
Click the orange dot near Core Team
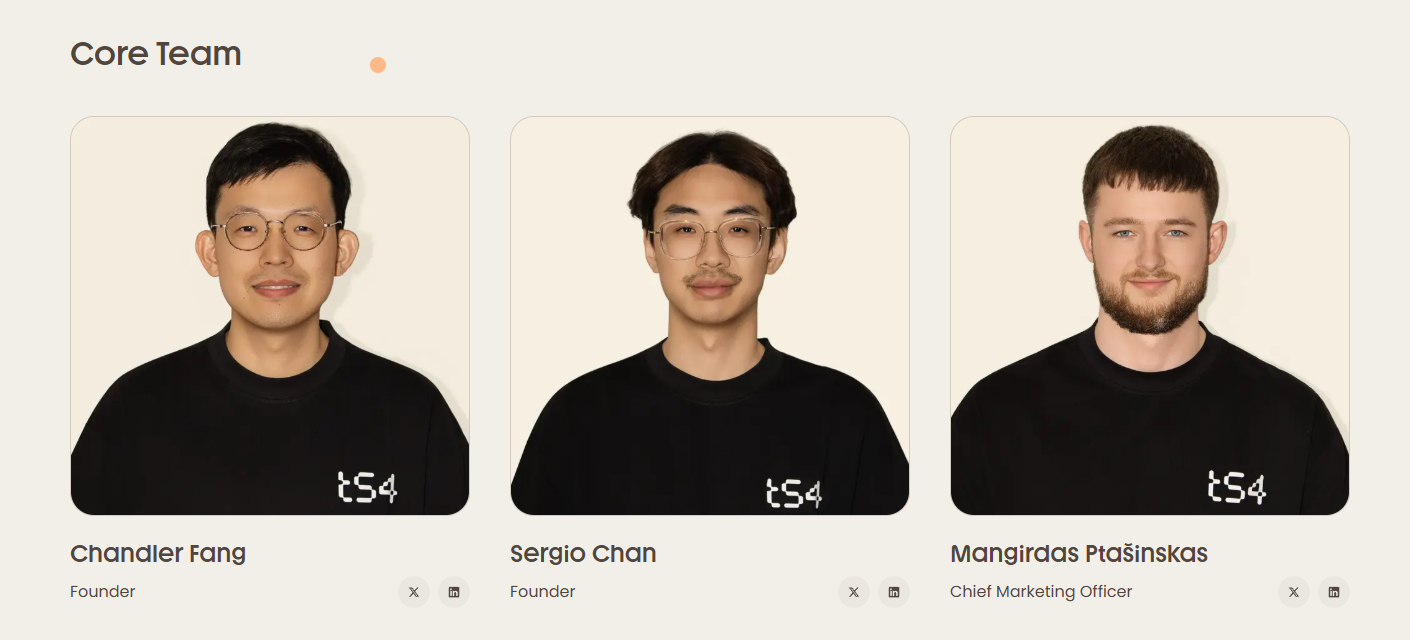coord(378,65)
